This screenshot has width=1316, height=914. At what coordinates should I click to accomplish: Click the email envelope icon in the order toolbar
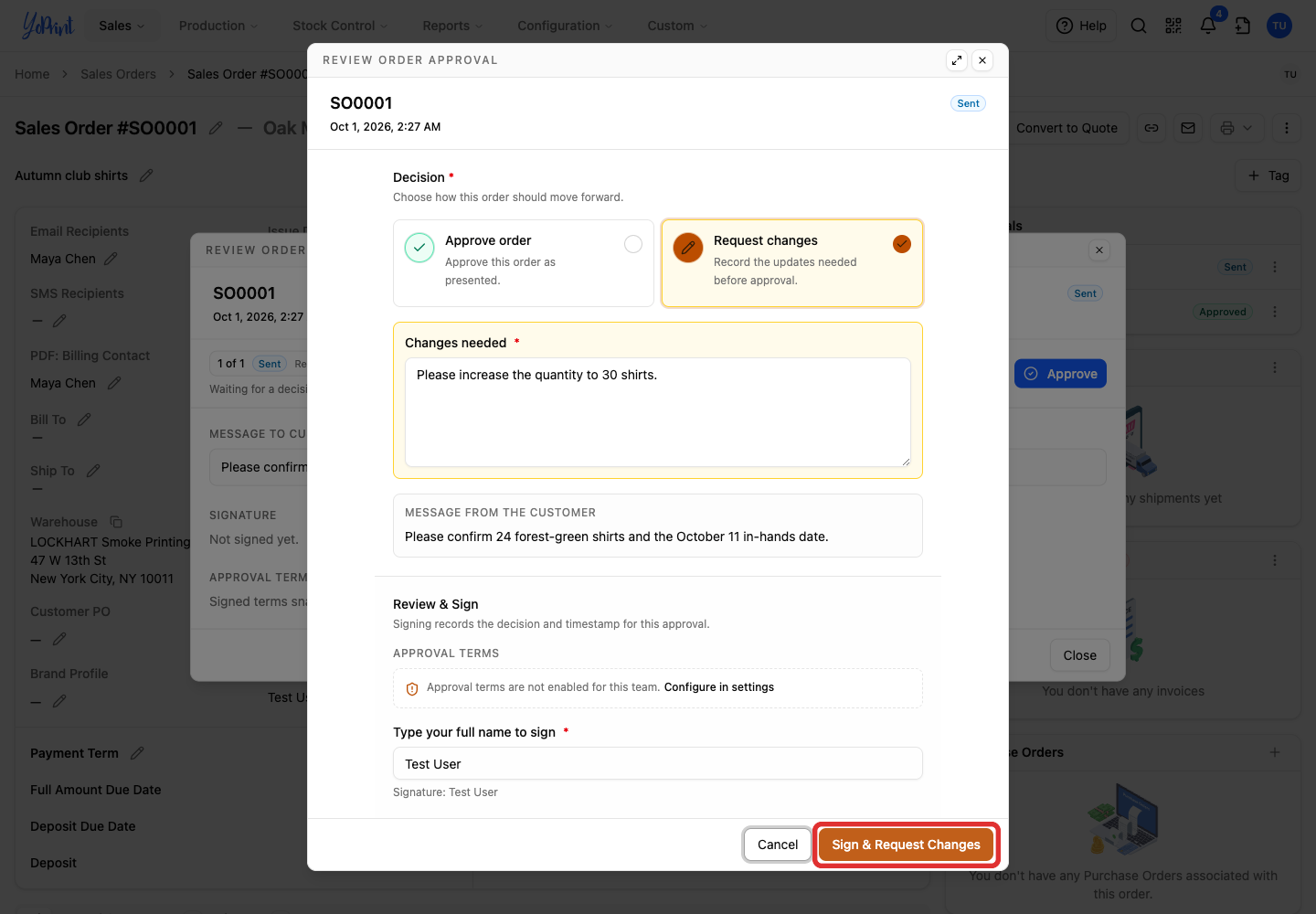[x=1188, y=128]
